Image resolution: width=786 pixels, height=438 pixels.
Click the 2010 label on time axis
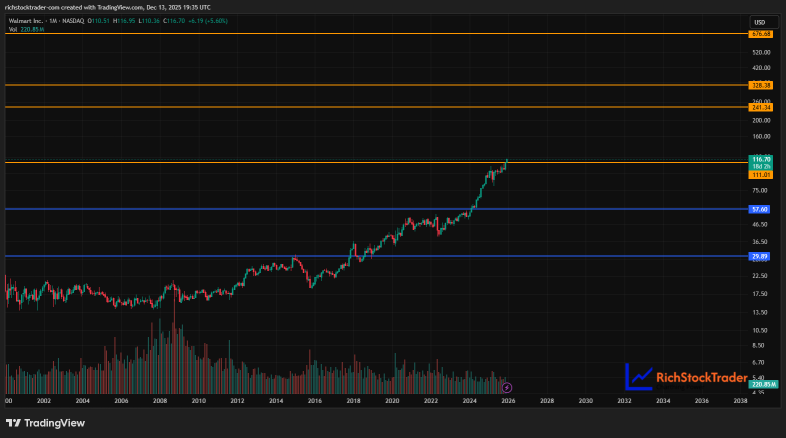point(199,401)
